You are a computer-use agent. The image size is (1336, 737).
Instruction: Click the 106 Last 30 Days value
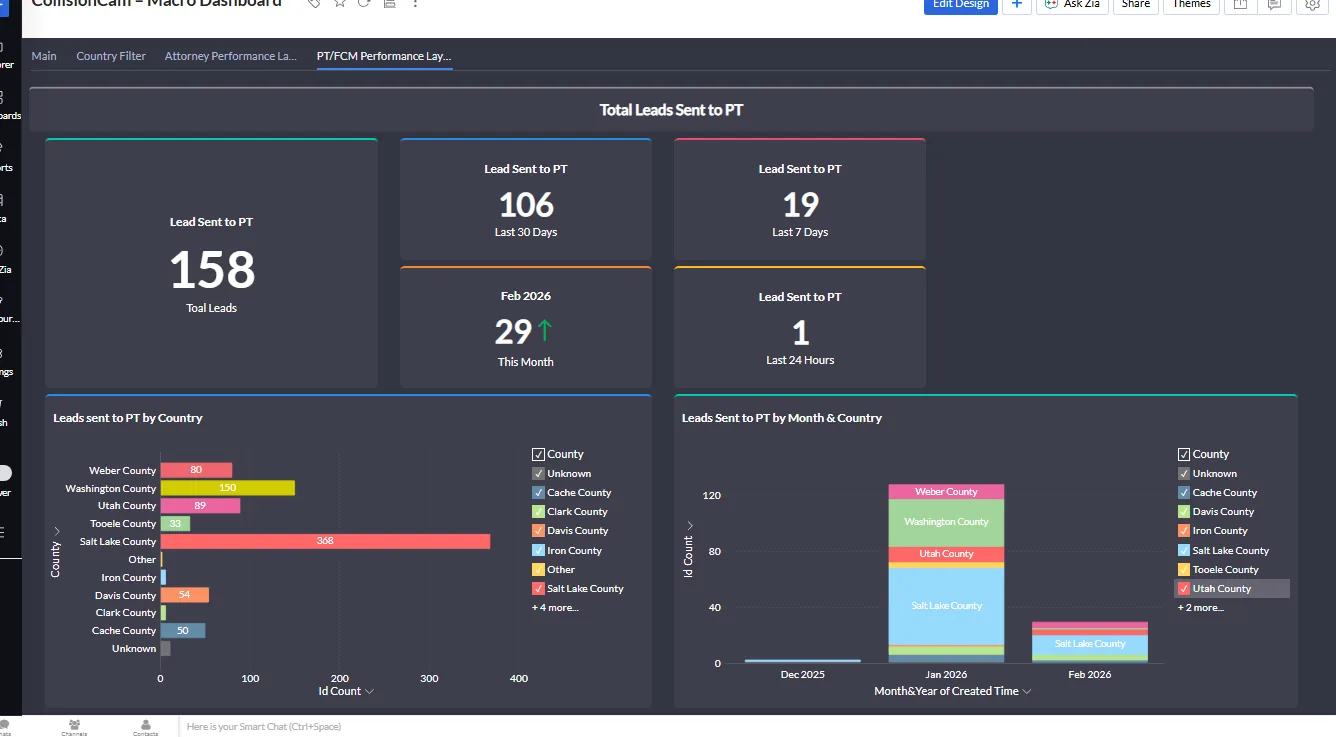pos(526,205)
